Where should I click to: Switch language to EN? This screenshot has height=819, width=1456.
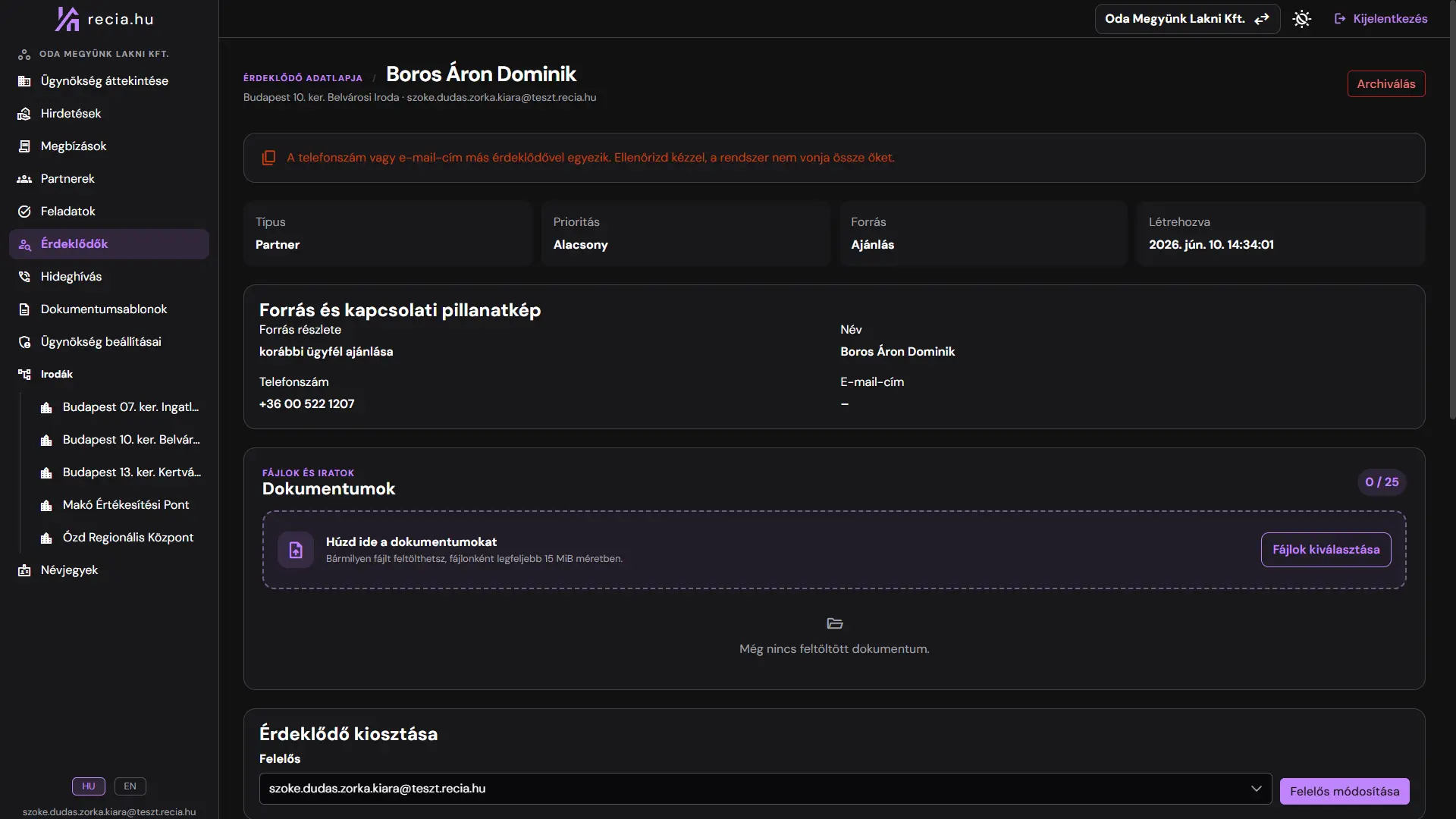130,786
